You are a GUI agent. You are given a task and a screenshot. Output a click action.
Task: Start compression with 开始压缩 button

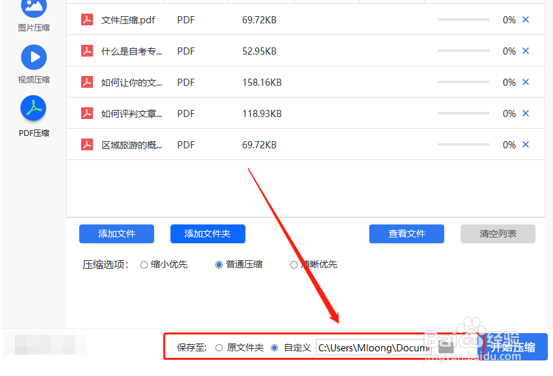click(513, 347)
